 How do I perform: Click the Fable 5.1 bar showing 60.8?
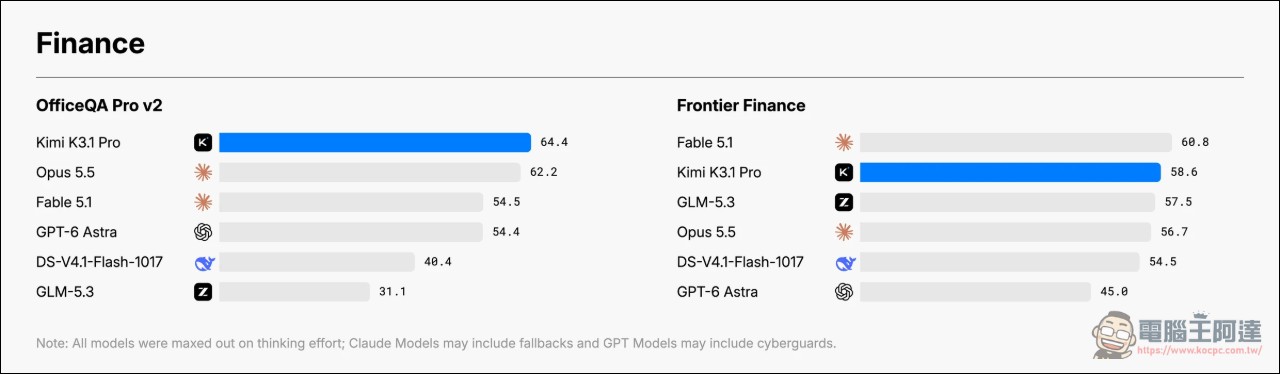coord(1016,143)
